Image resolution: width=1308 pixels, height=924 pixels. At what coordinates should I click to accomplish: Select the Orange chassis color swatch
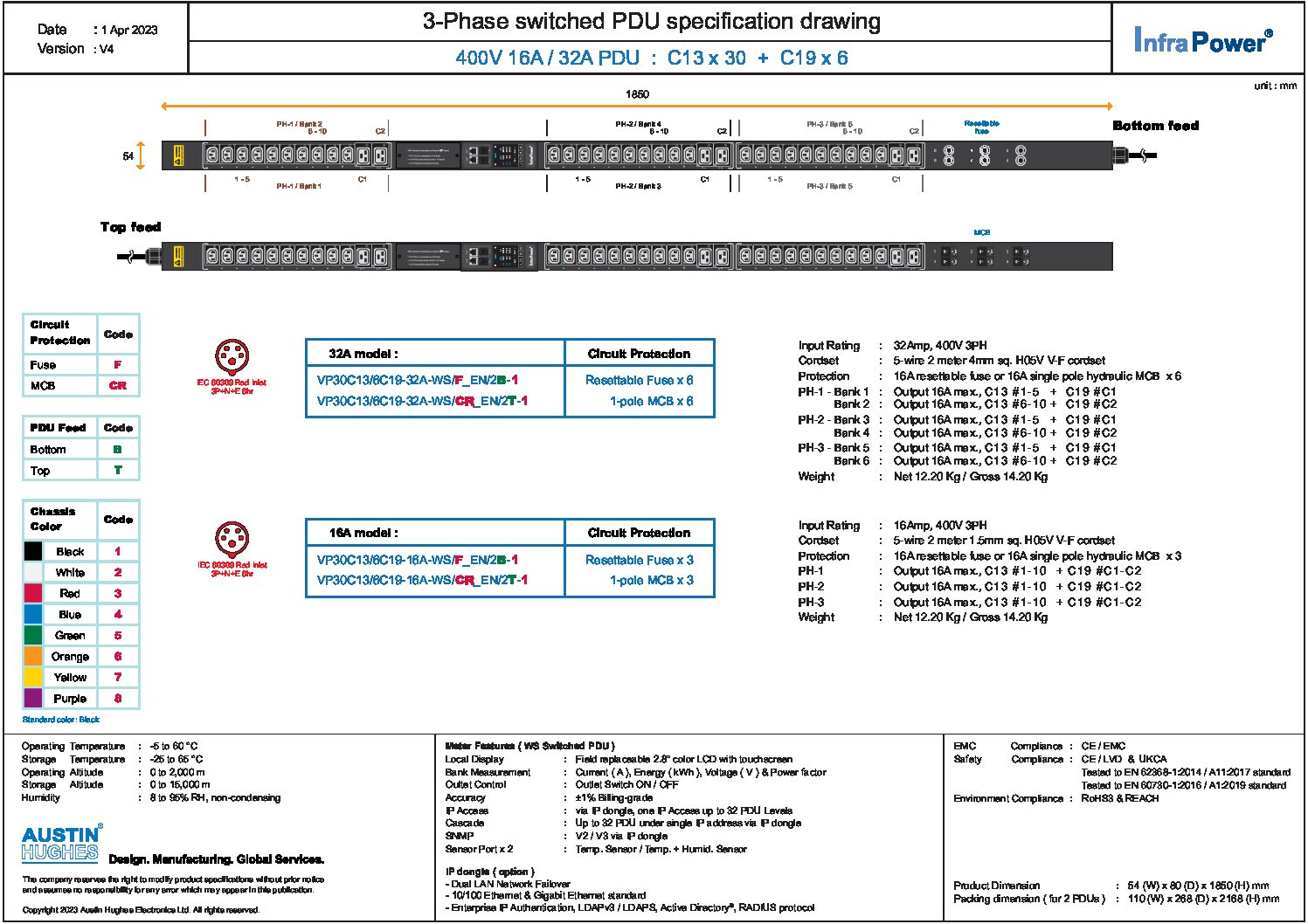(32, 656)
